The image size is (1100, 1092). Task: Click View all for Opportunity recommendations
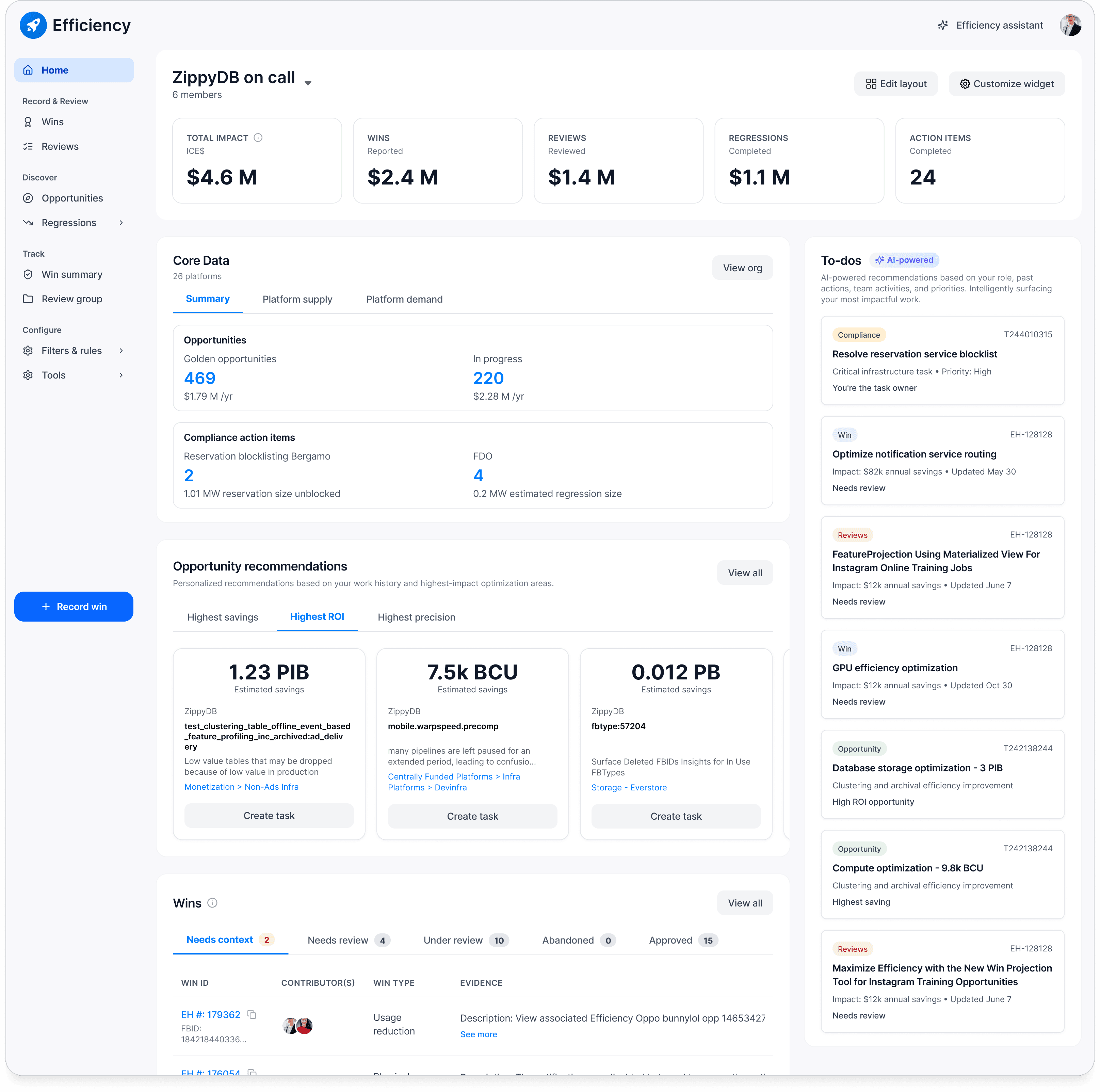pos(745,573)
